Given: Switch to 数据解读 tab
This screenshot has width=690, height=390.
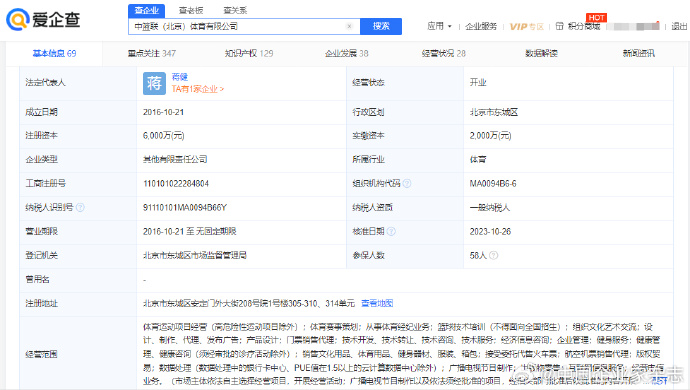Looking at the screenshot, I should click(541, 53).
